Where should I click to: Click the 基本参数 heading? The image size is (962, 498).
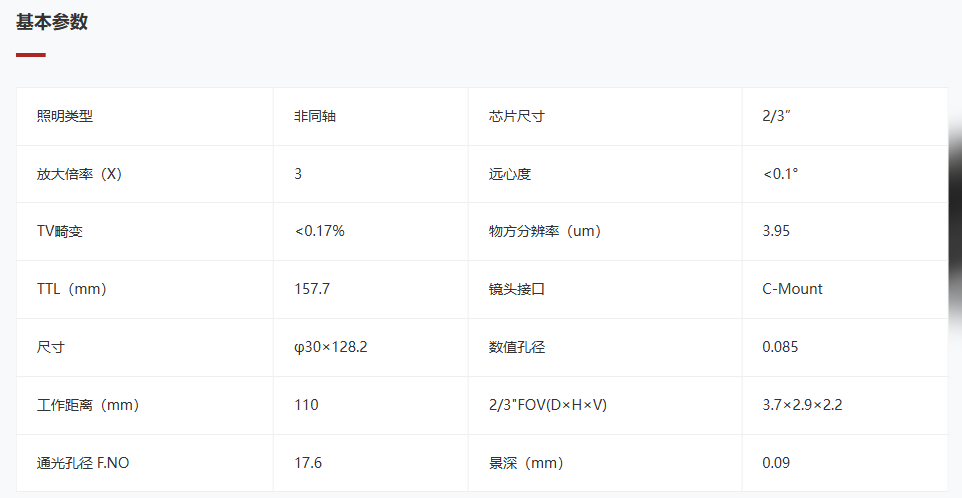coord(52,21)
